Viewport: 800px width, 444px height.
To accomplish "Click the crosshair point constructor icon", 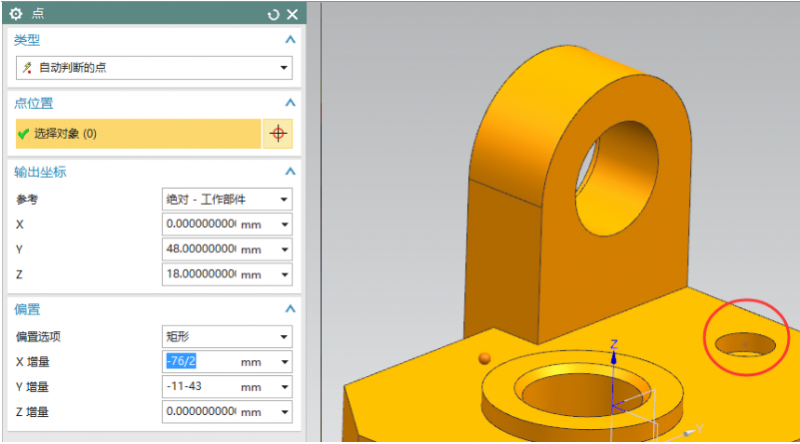I will (278, 133).
